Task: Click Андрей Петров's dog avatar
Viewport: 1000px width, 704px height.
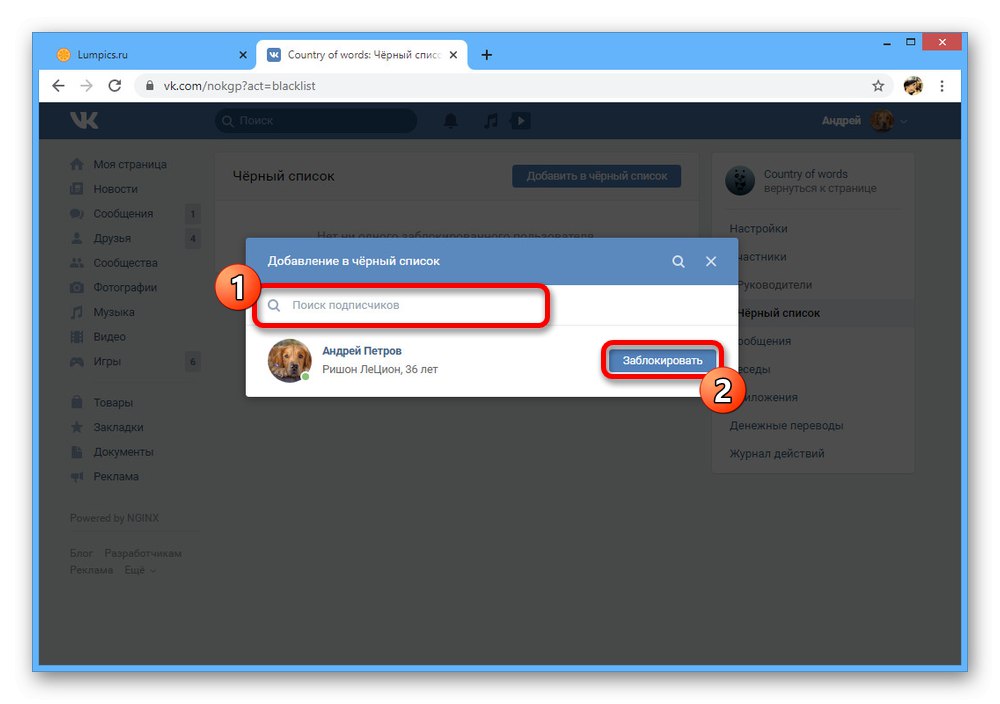Action: click(290, 360)
